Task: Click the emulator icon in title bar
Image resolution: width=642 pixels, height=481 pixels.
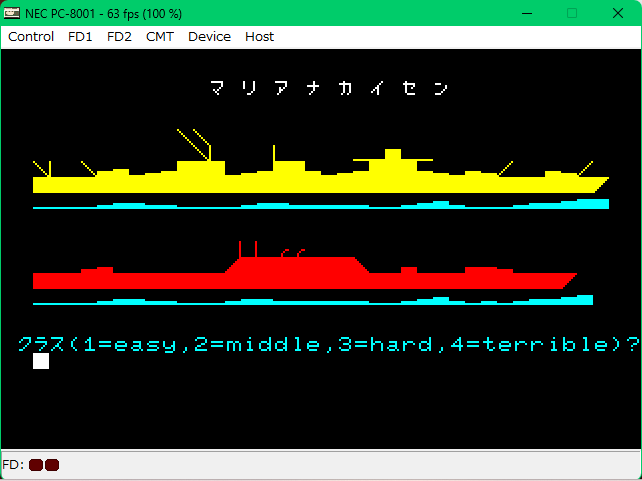Action: [11, 14]
